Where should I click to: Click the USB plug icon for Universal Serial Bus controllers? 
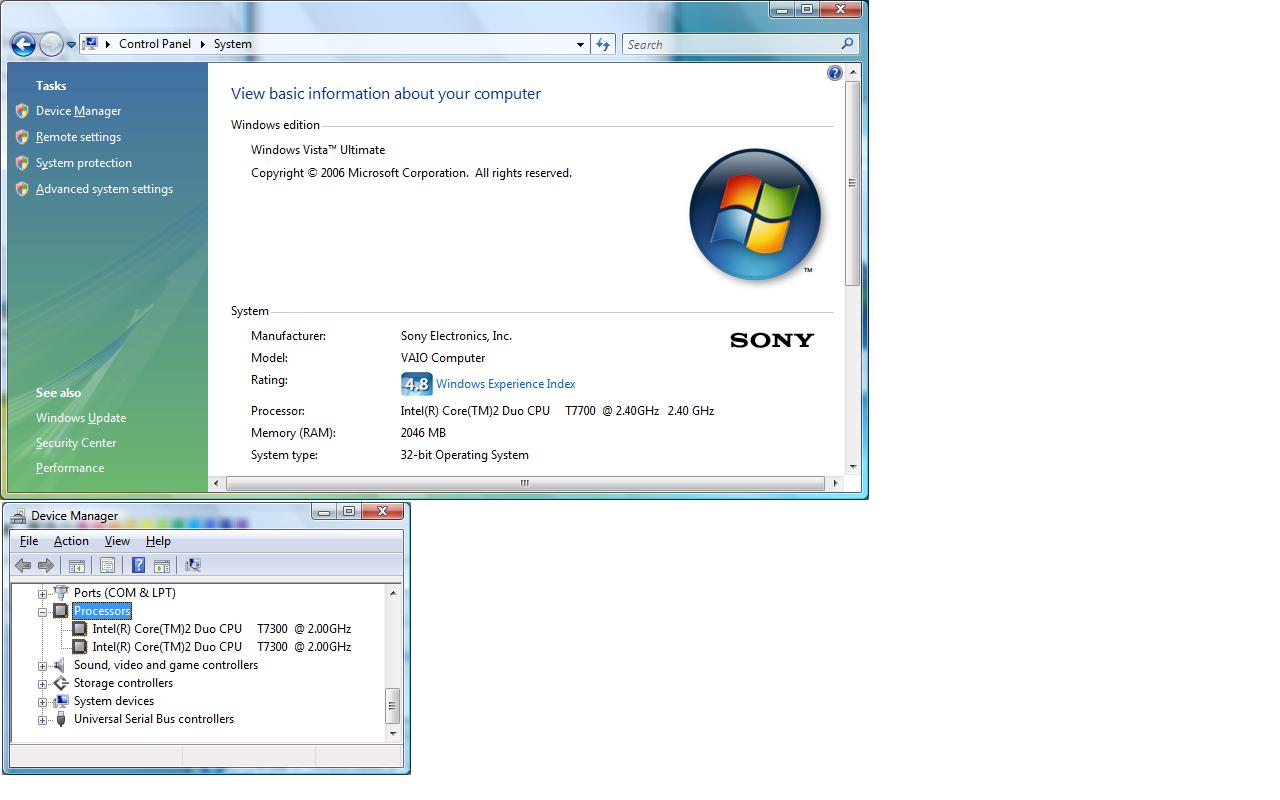tap(61, 719)
